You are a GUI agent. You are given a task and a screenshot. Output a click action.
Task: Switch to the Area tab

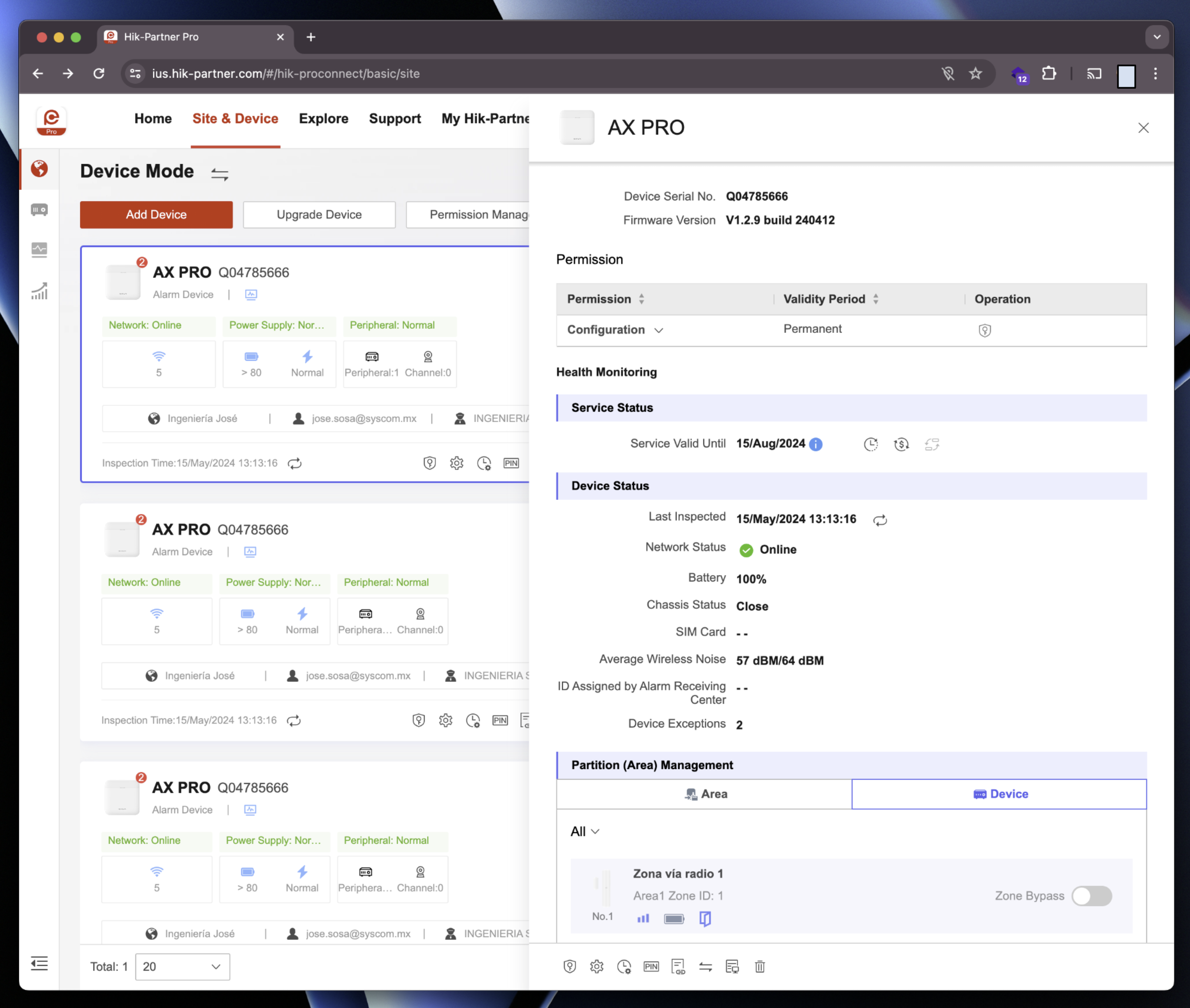click(x=705, y=794)
